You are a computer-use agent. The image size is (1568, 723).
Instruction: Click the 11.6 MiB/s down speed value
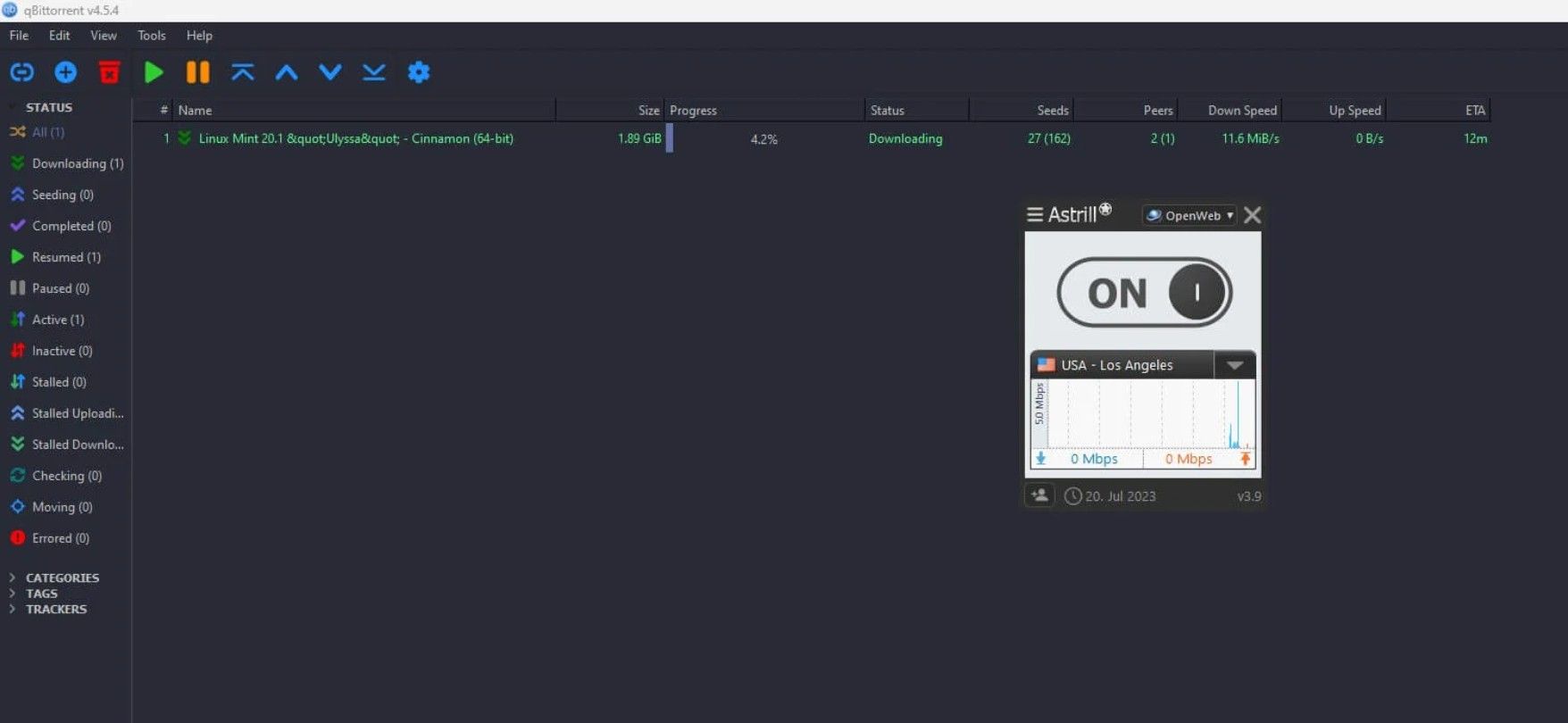(x=1250, y=139)
